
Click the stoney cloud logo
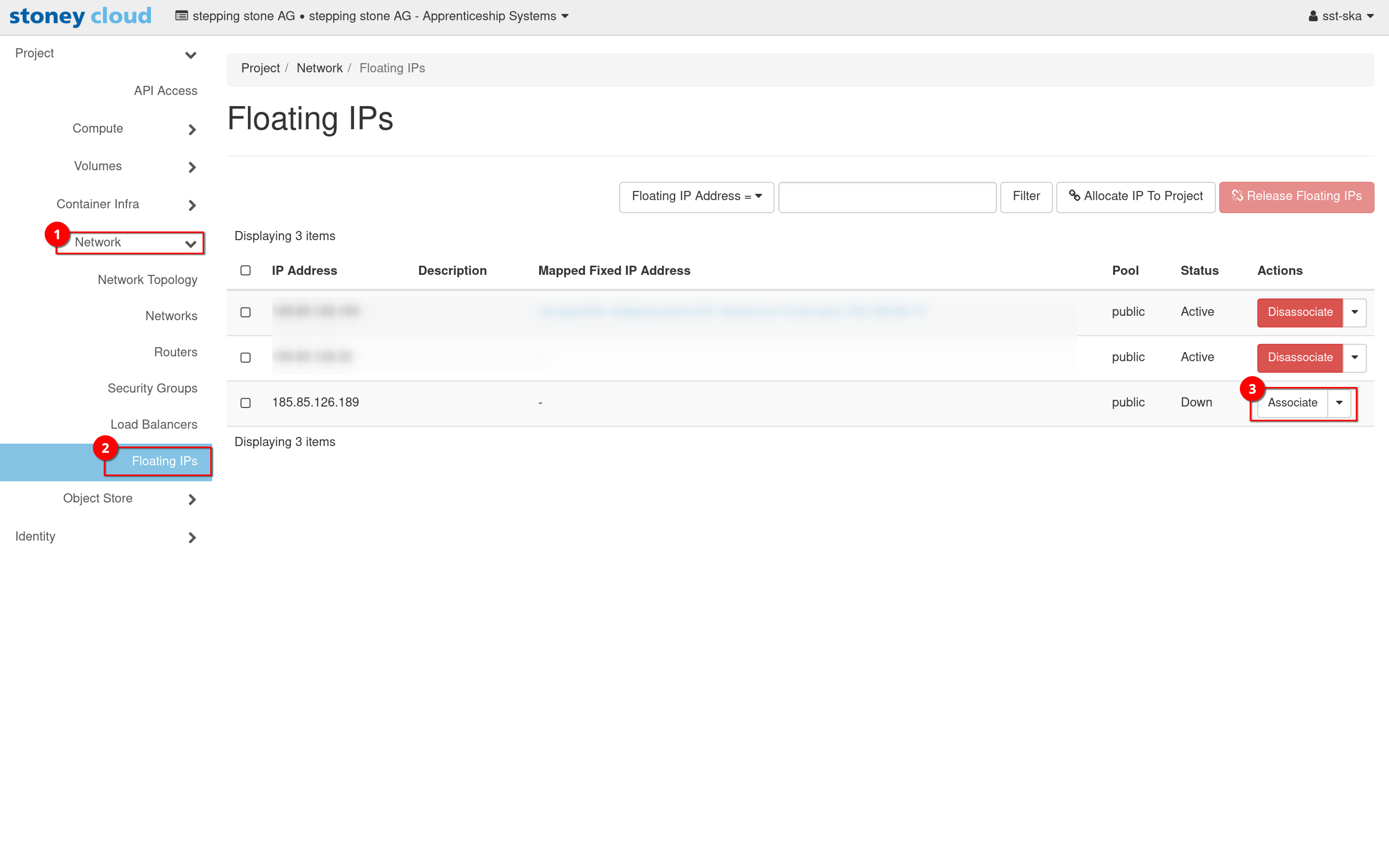pyautogui.click(x=80, y=16)
